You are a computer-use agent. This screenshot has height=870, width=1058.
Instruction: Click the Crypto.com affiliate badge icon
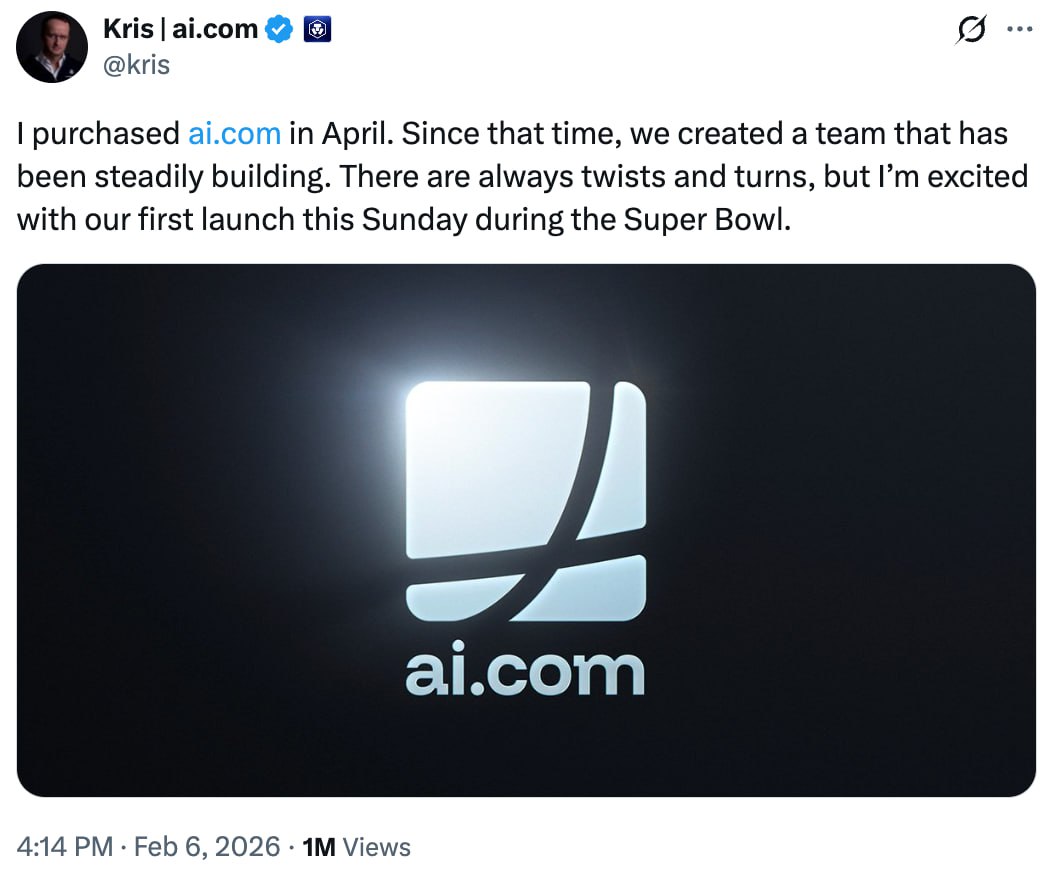[316, 30]
